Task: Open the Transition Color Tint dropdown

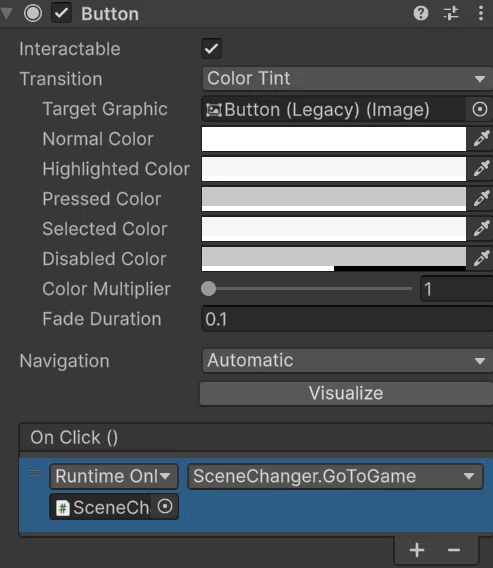Action: pos(347,79)
